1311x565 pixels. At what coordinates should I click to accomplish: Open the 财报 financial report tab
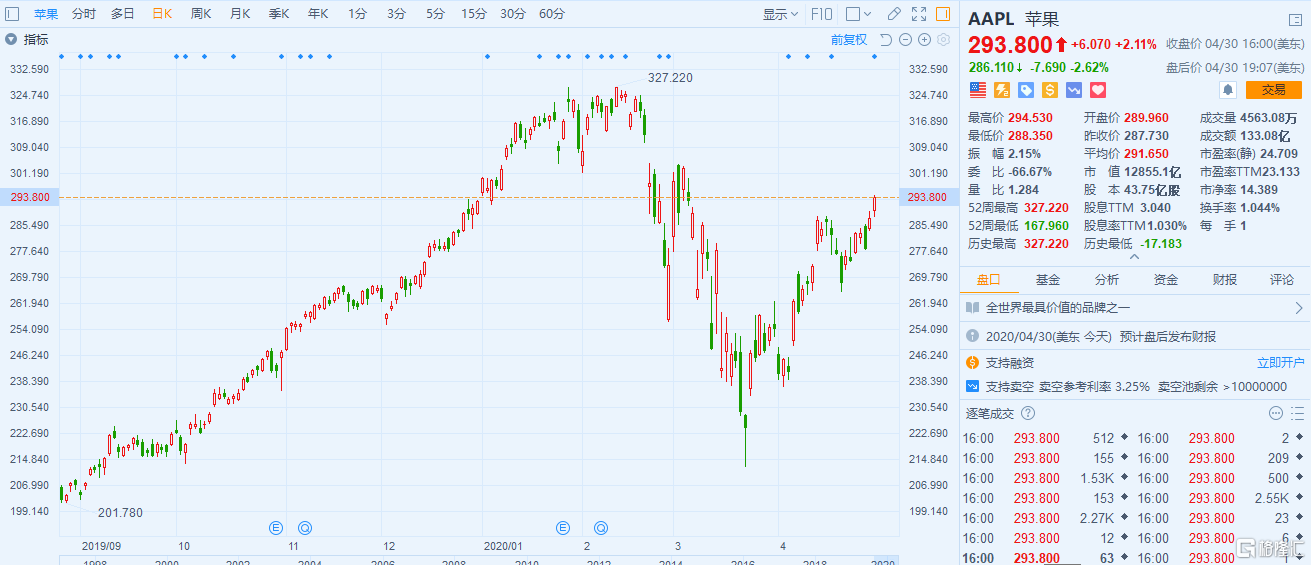pos(1224,280)
